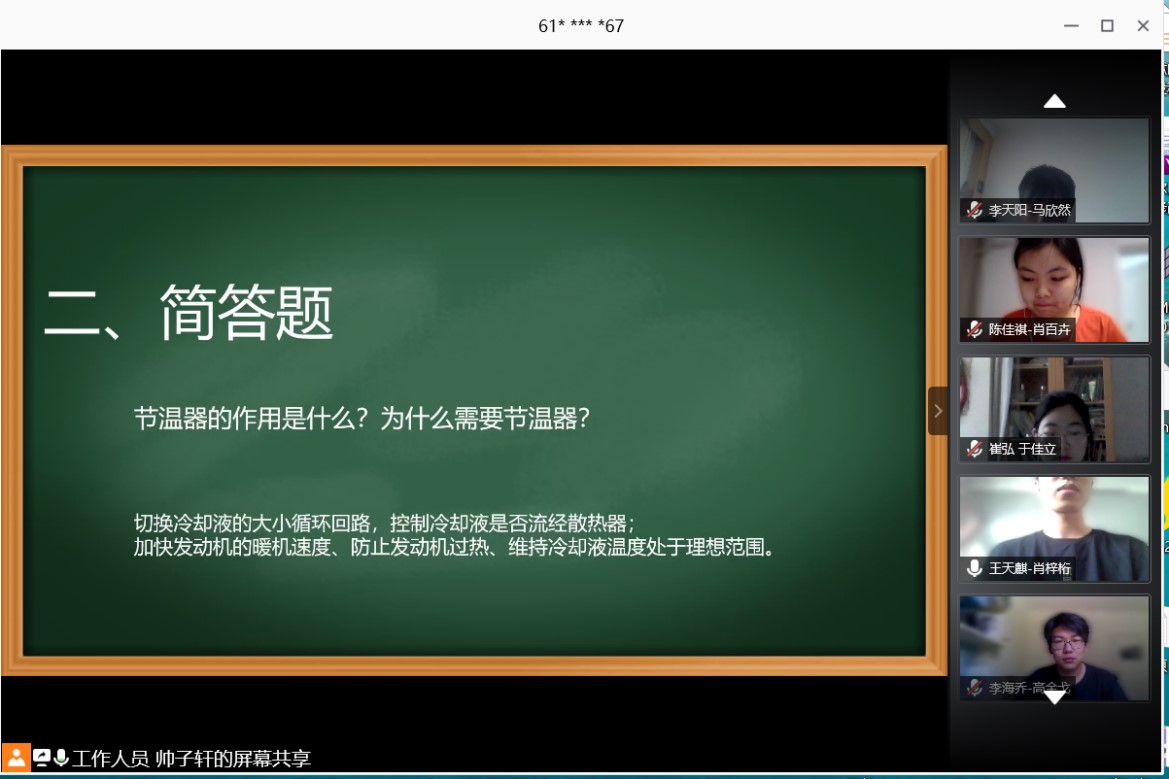This screenshot has height=779, width=1169.
Task: Toggle muted mic icon for 李海乔
Action: click(974, 688)
